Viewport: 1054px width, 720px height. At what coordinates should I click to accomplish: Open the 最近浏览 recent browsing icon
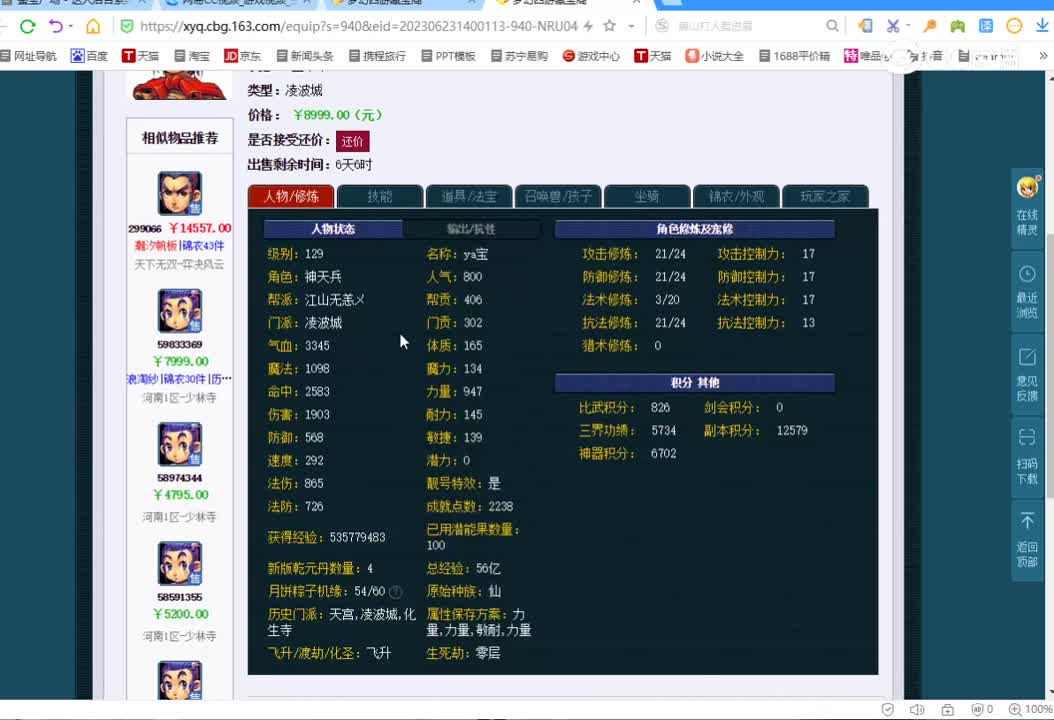(1027, 290)
